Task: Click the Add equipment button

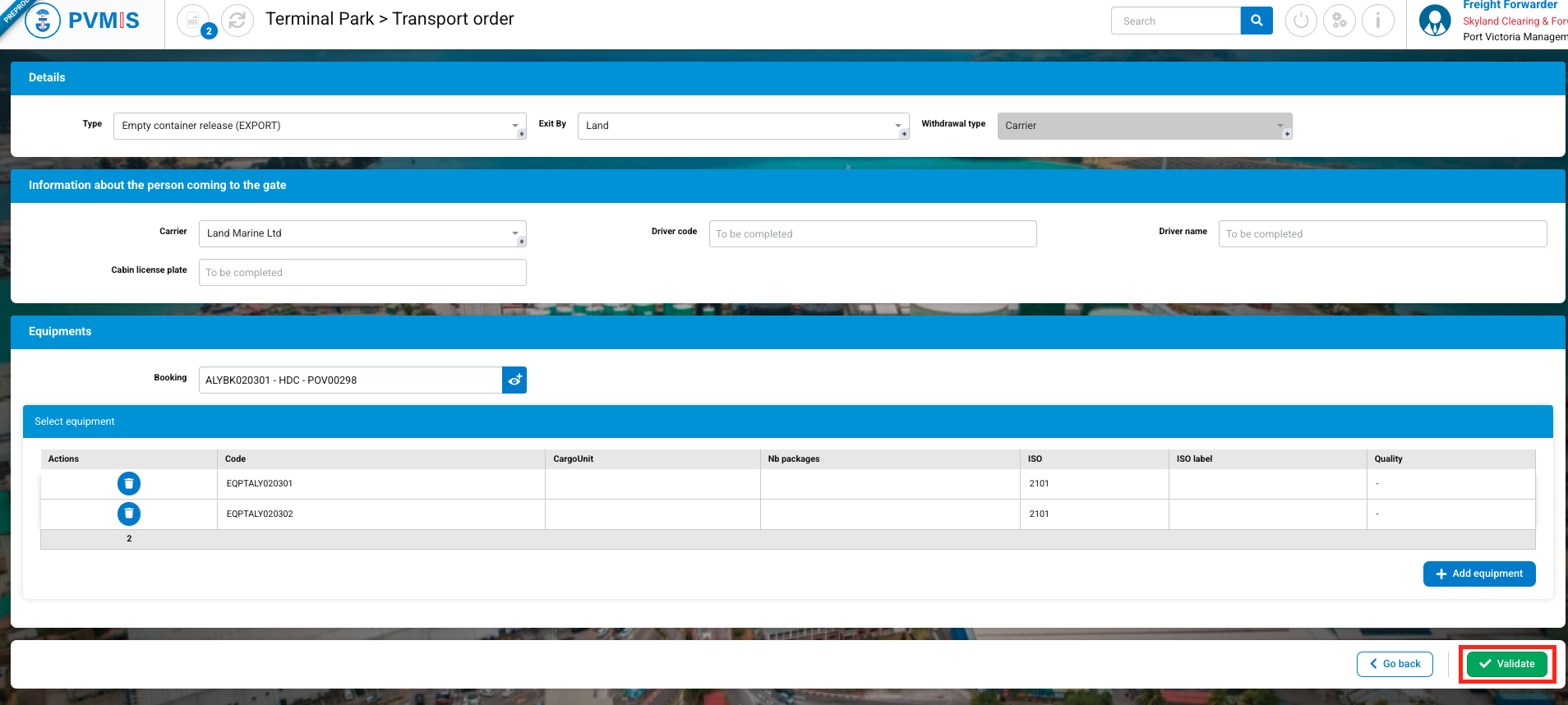Action: (x=1478, y=574)
